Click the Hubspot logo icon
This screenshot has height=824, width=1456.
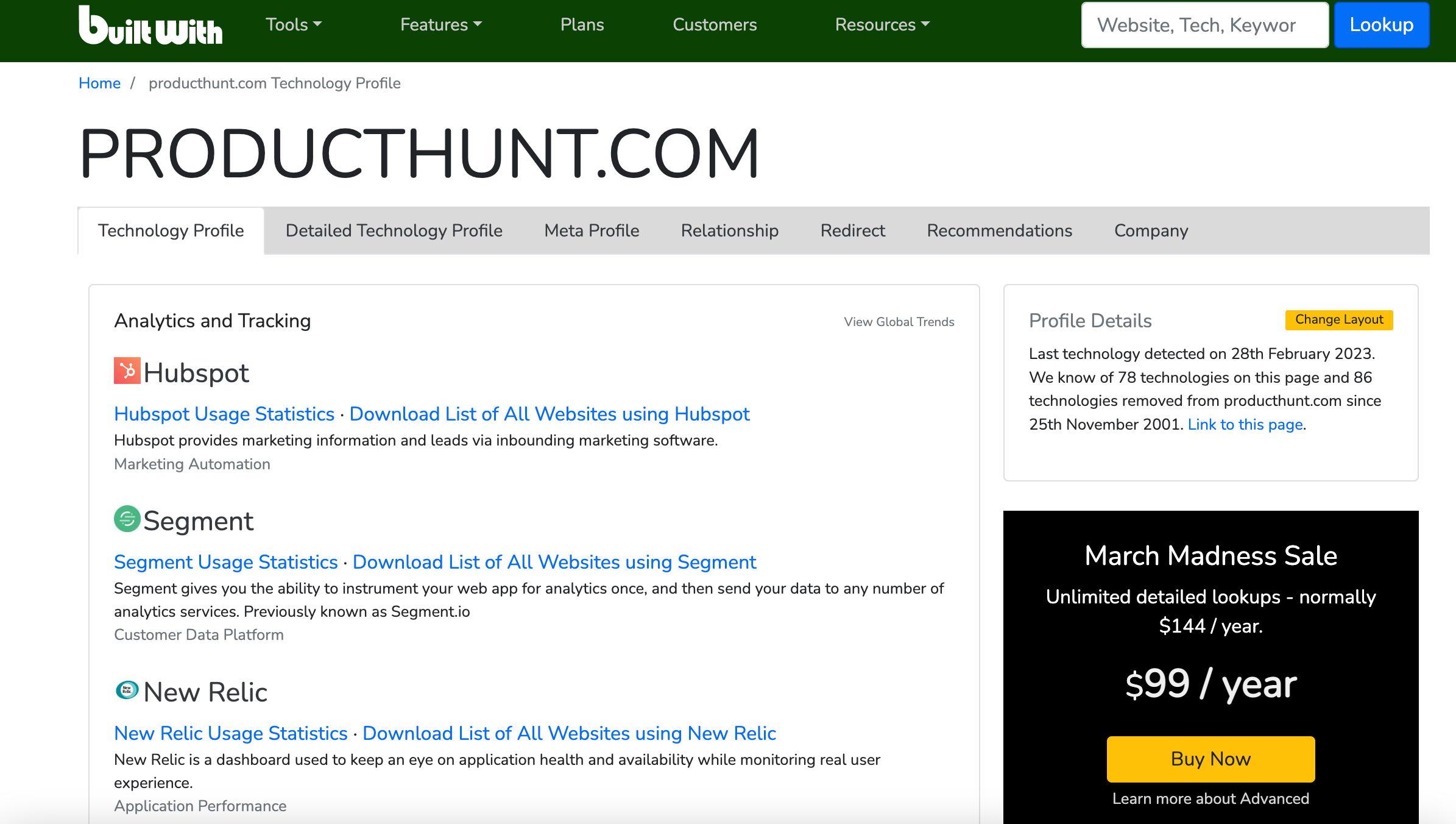127,371
